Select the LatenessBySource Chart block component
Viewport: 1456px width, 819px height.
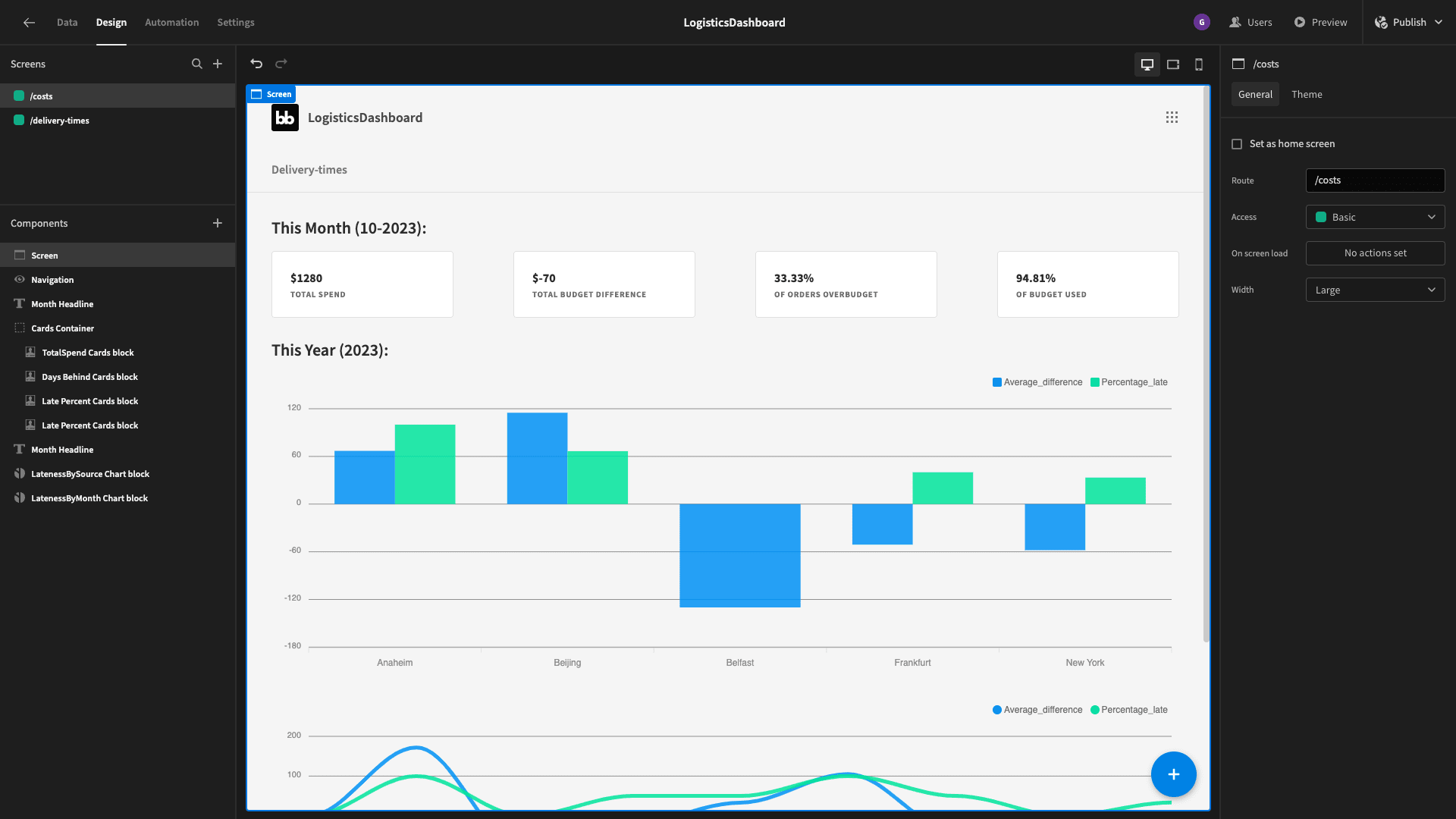pyautogui.click(x=118, y=474)
